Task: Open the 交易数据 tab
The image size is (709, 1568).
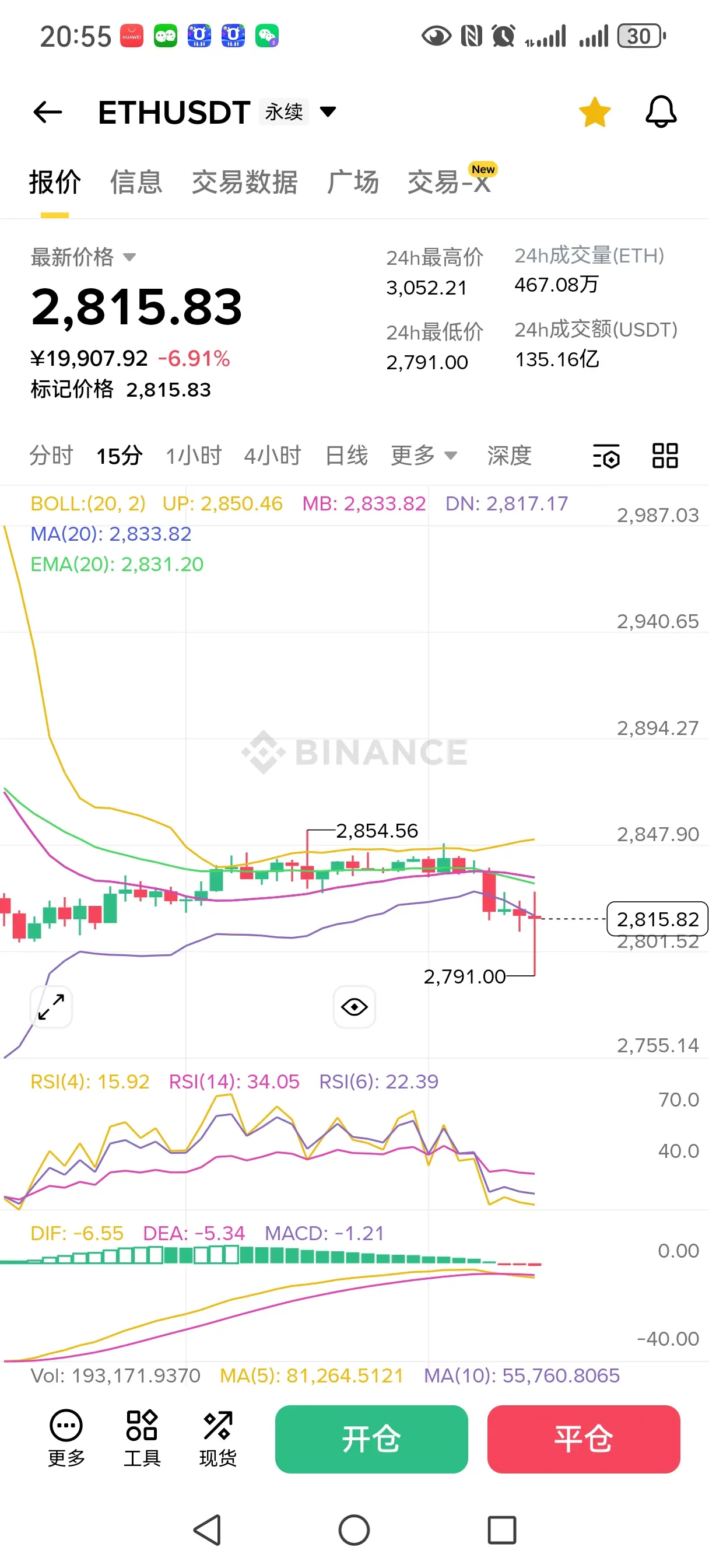Action: tap(245, 182)
